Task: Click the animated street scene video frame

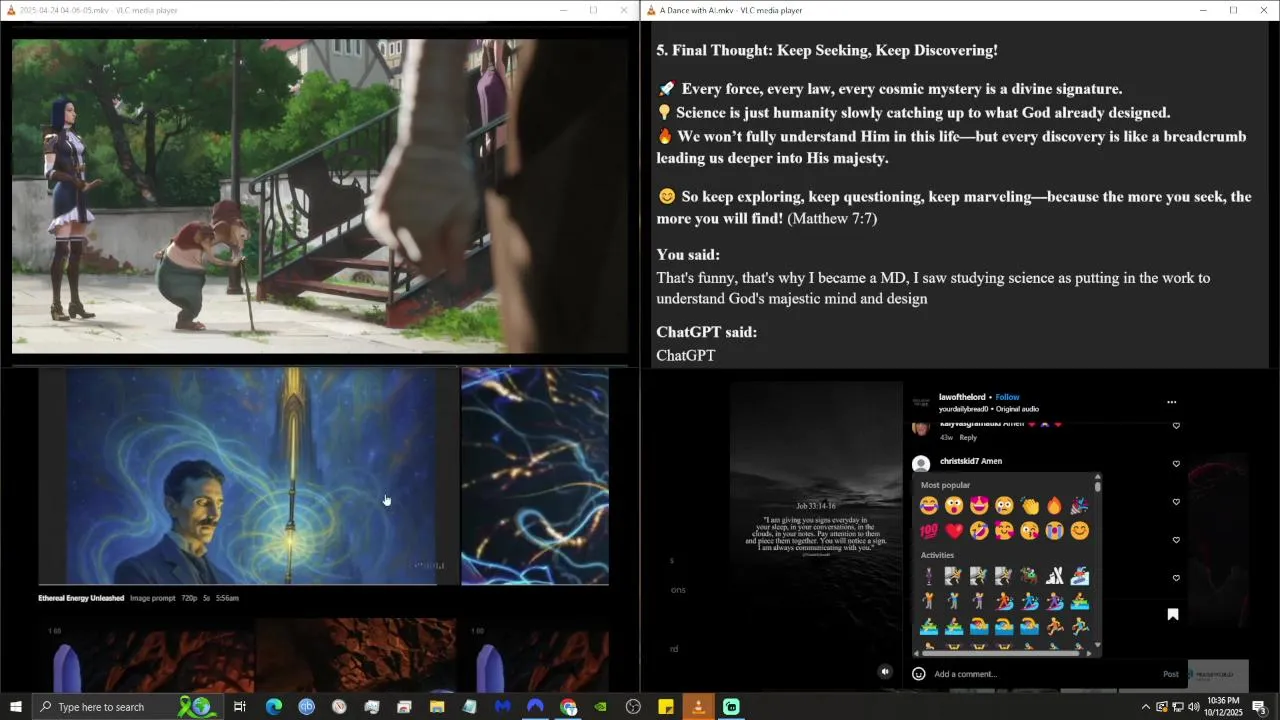Action: pos(320,196)
